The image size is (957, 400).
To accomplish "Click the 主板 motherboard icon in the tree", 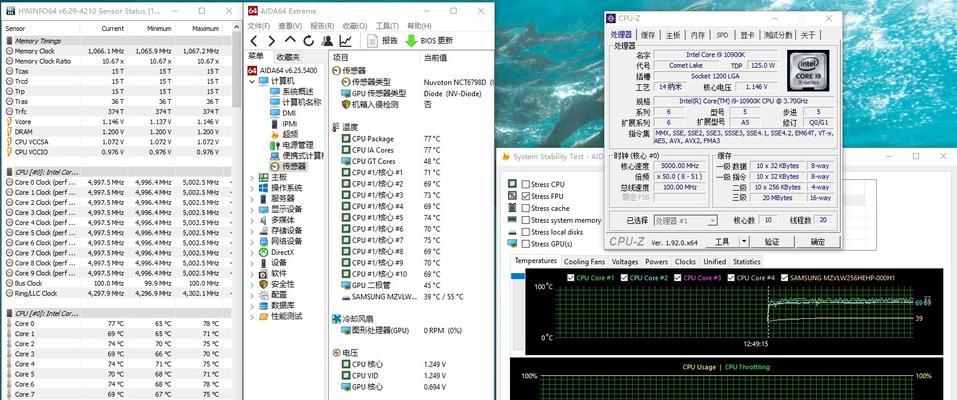I will (x=264, y=177).
